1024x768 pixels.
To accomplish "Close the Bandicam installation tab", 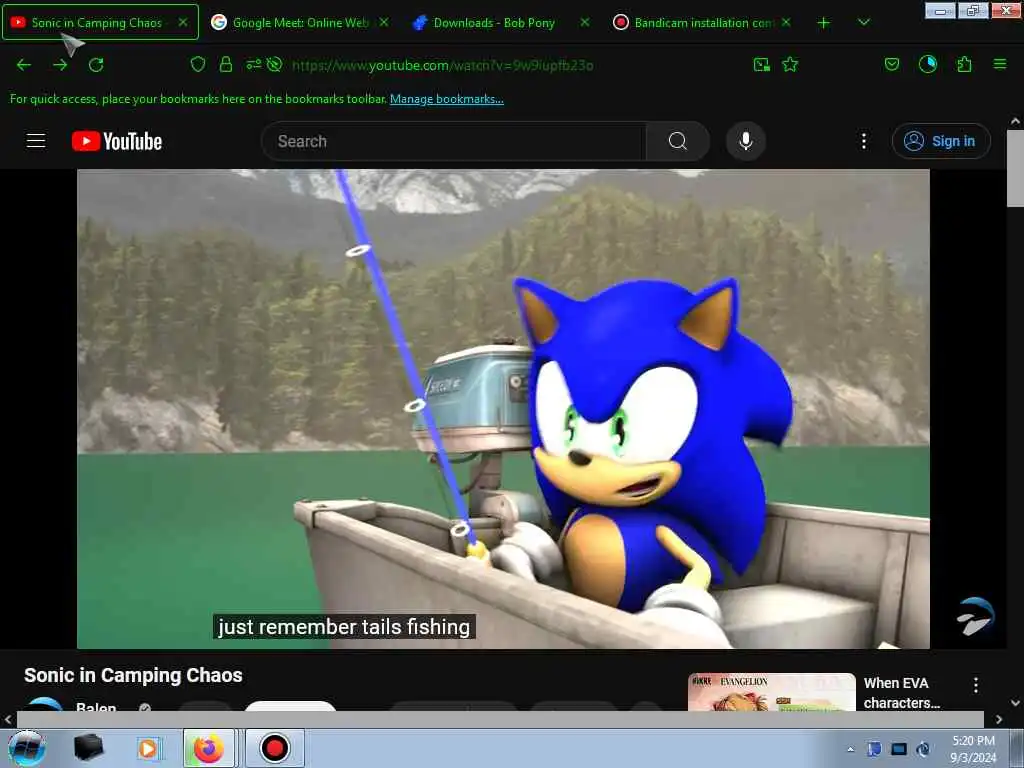I will coord(786,22).
